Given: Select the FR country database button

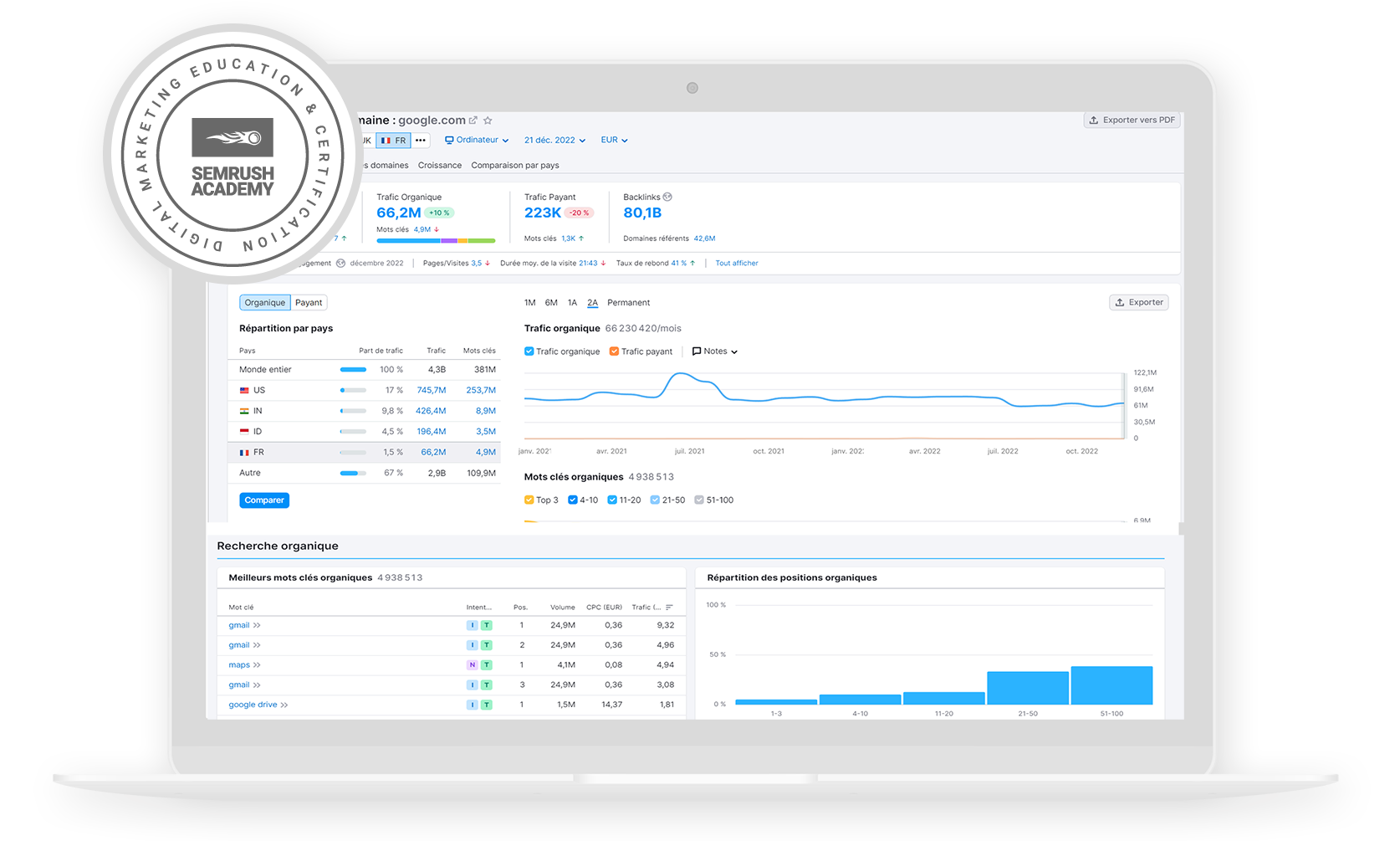Looking at the screenshot, I should coord(393,141).
